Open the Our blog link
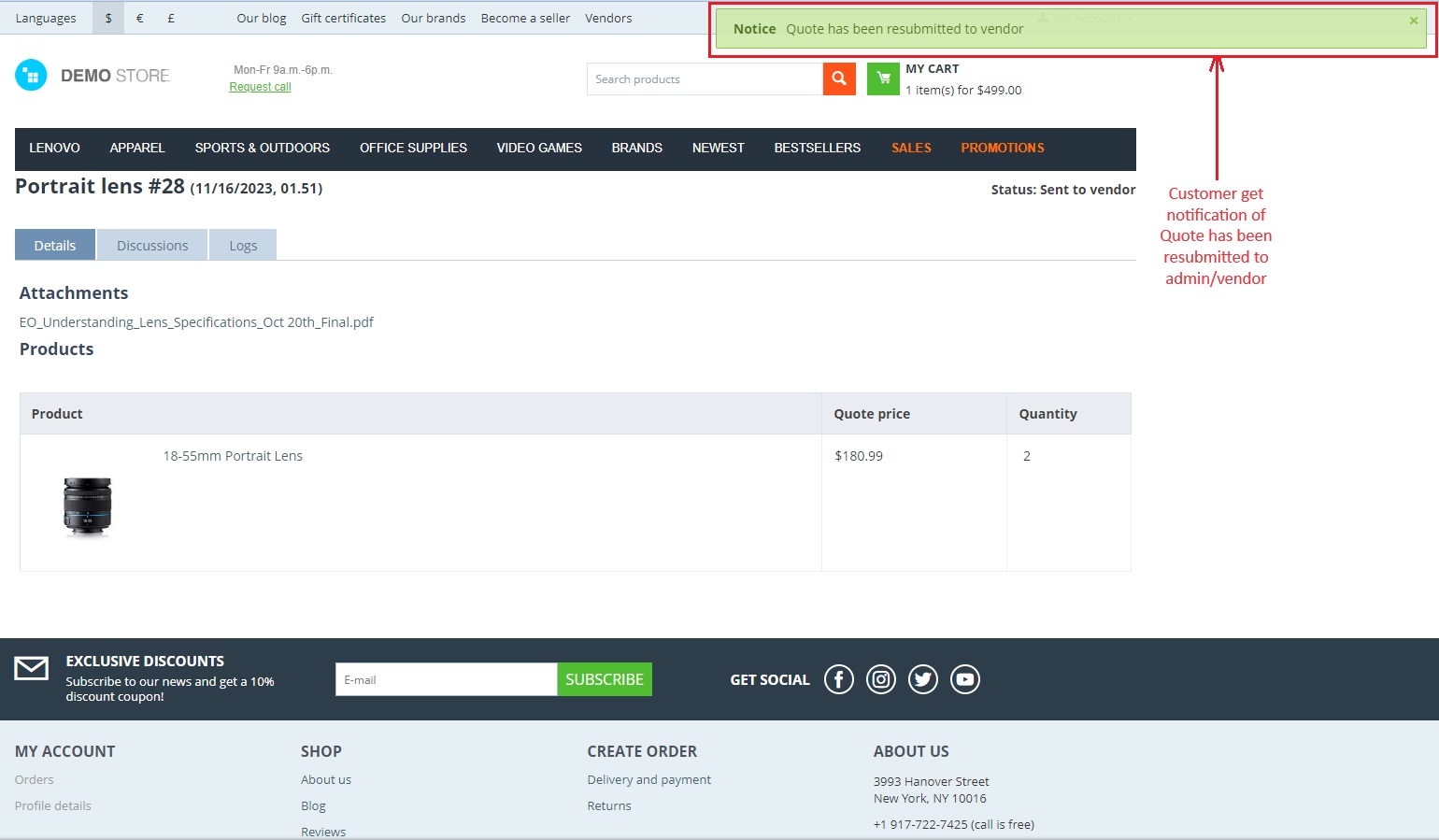The width and height of the screenshot is (1439, 840). [x=262, y=18]
